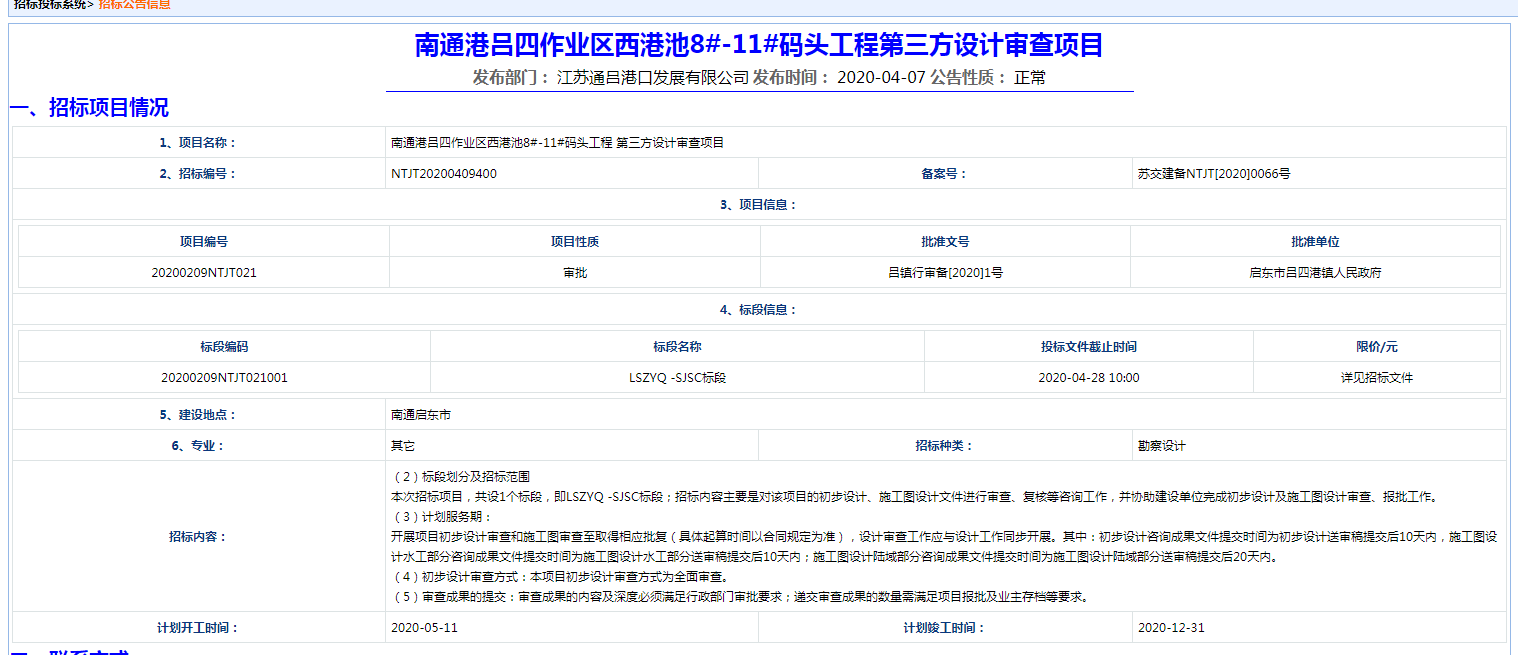1518x655 pixels.
Task: Click the 招标公告信息 breadcrumb link
Action: pos(134,4)
